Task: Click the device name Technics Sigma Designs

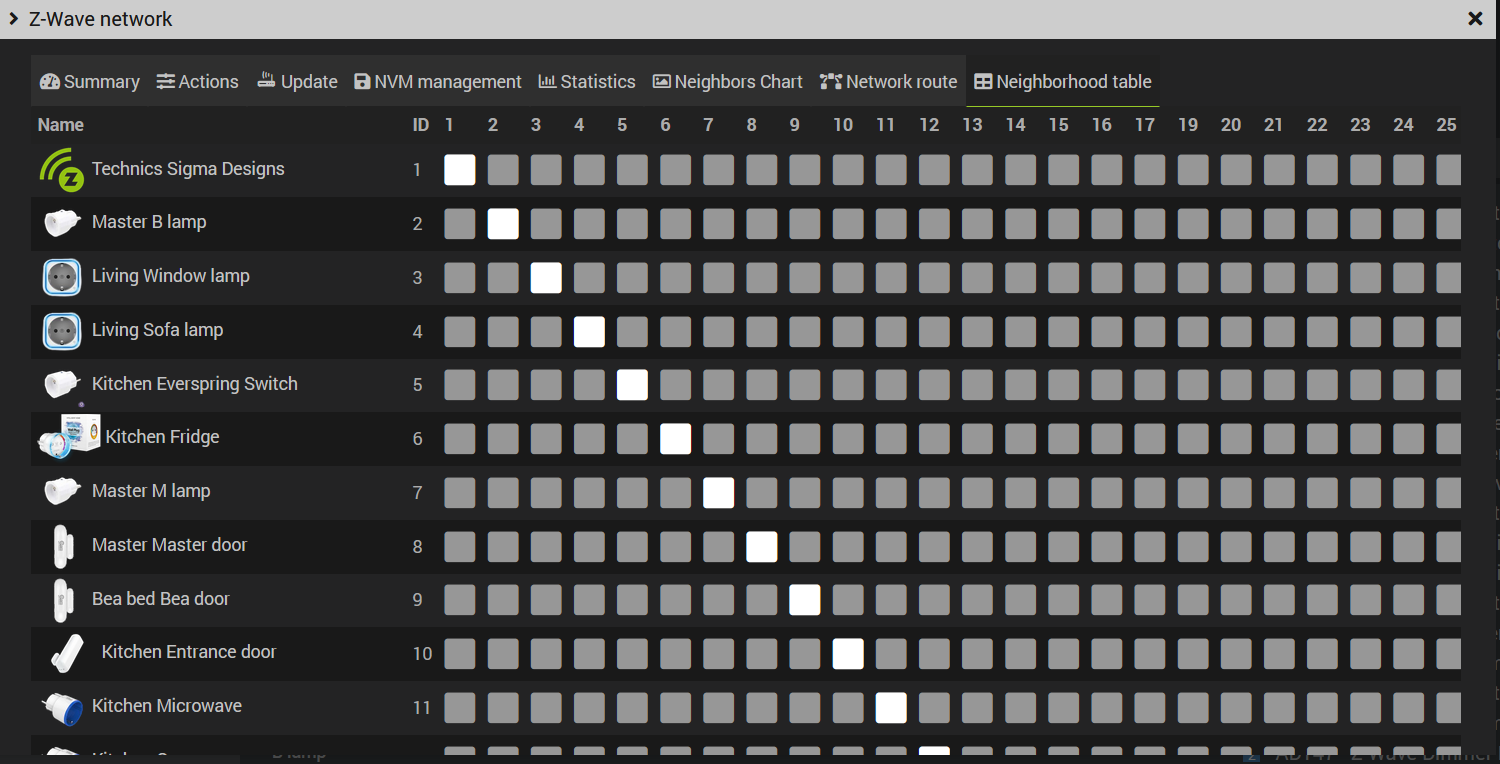Action: (x=188, y=169)
